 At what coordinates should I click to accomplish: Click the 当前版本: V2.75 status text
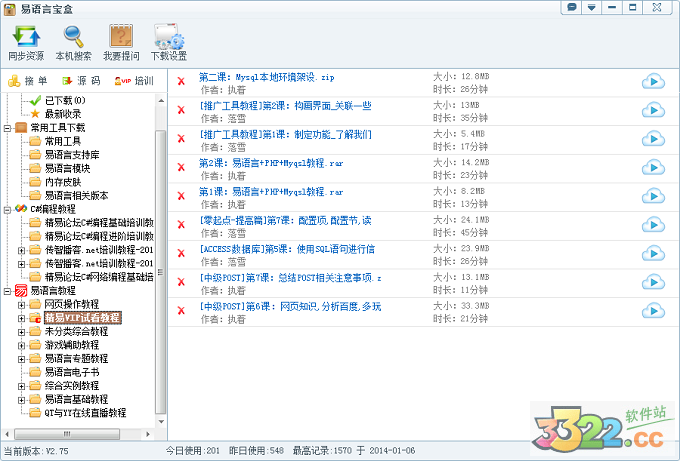pyautogui.click(x=36, y=451)
